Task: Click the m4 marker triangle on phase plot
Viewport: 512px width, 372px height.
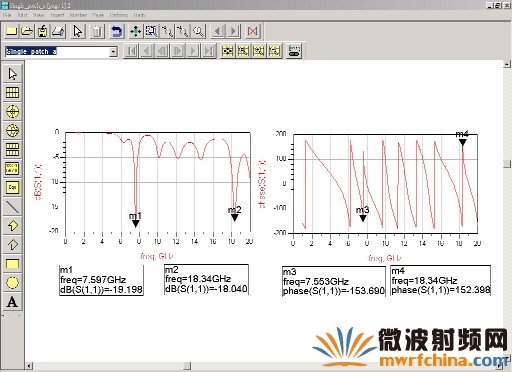Action: click(462, 142)
